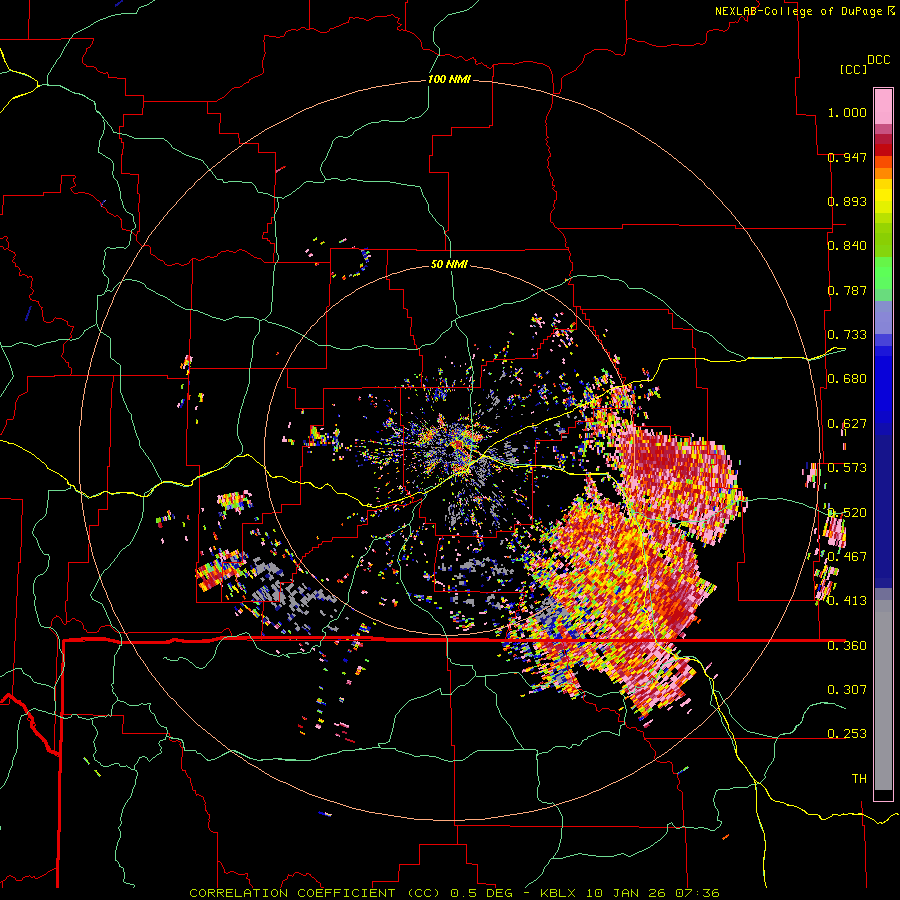
Task: Click the 0.413 scale value
Action: pyautogui.click(x=847, y=601)
